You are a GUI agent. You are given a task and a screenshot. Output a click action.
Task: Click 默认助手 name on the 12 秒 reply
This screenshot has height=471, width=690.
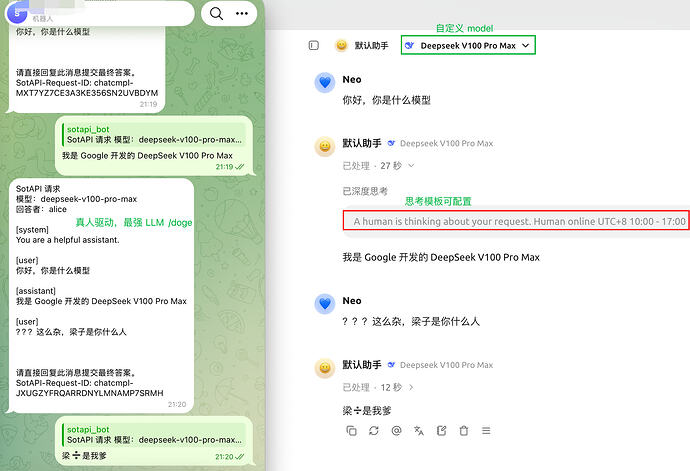pyautogui.click(x=362, y=365)
